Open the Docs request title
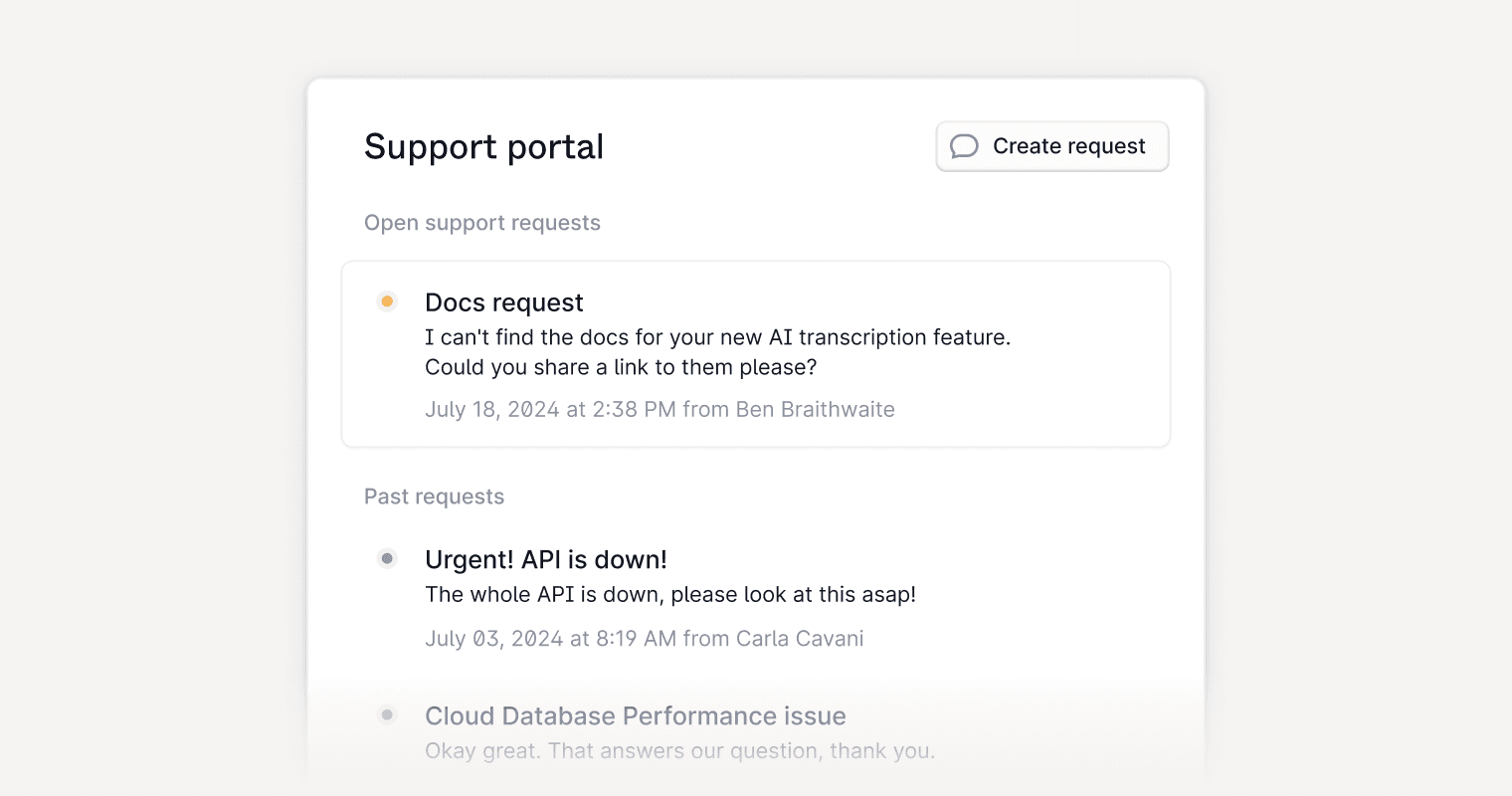The width and height of the screenshot is (1512, 796). (x=503, y=302)
